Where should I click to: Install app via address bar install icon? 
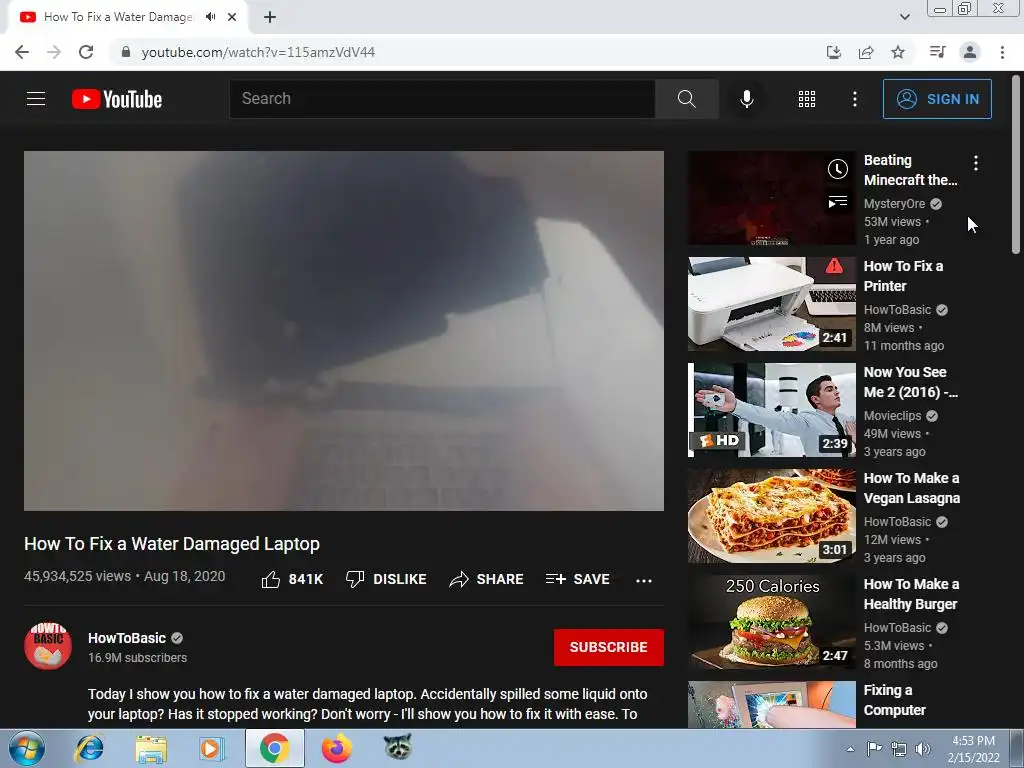point(833,52)
